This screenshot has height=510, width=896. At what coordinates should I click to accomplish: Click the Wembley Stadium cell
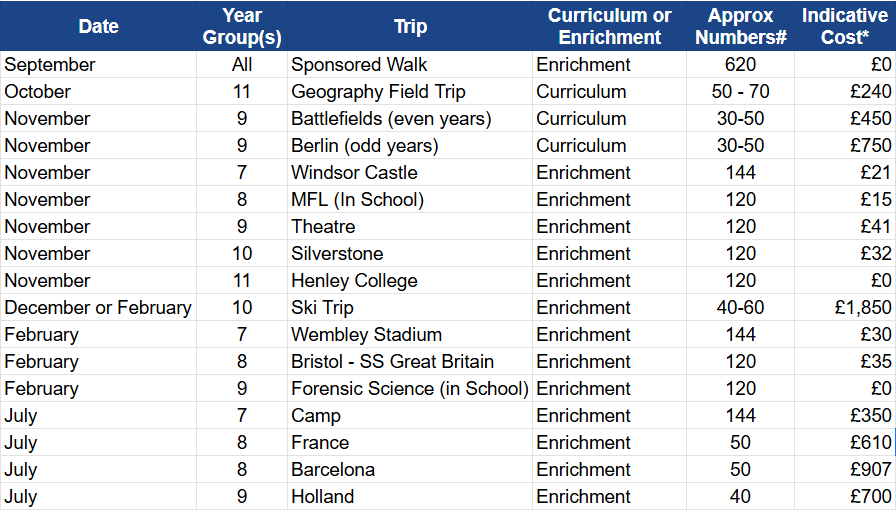tap(410, 334)
